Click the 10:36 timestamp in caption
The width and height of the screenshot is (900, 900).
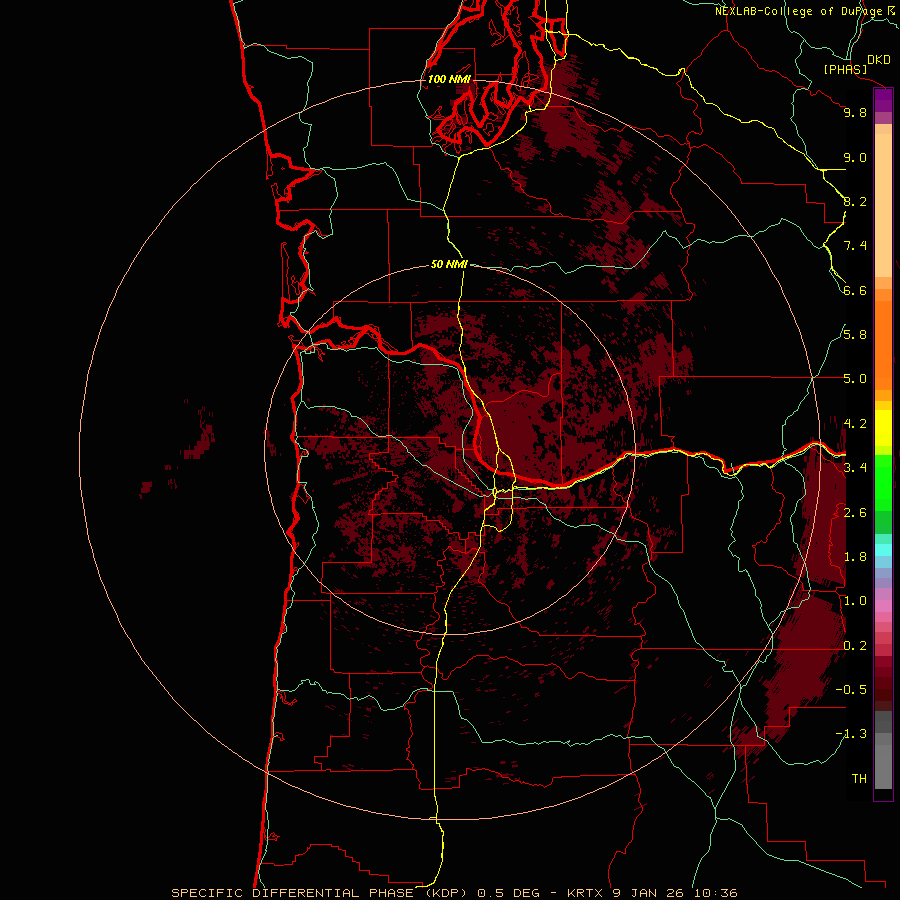click(715, 893)
